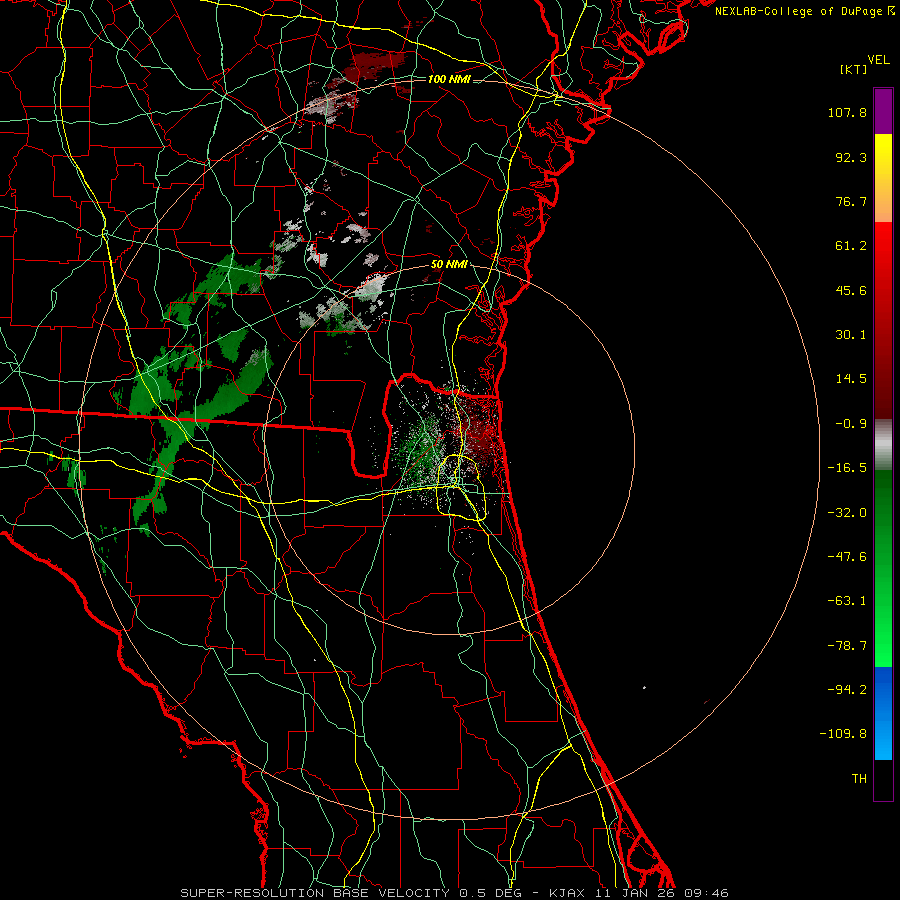The image size is (900, 900).
Task: Click the 0.5 DEG elevation text
Action: pos(490,893)
